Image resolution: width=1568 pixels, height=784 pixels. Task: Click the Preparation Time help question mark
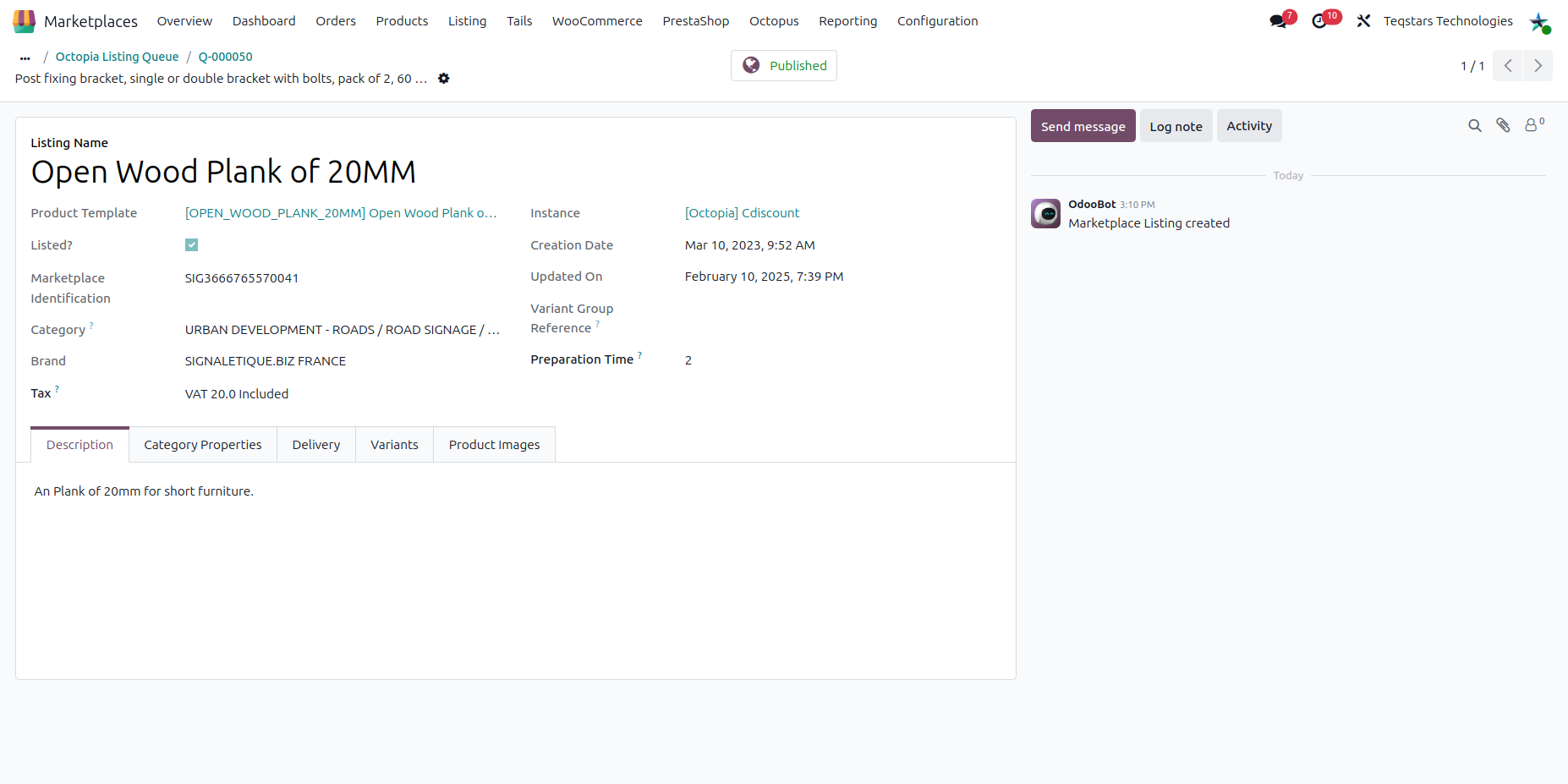point(639,355)
